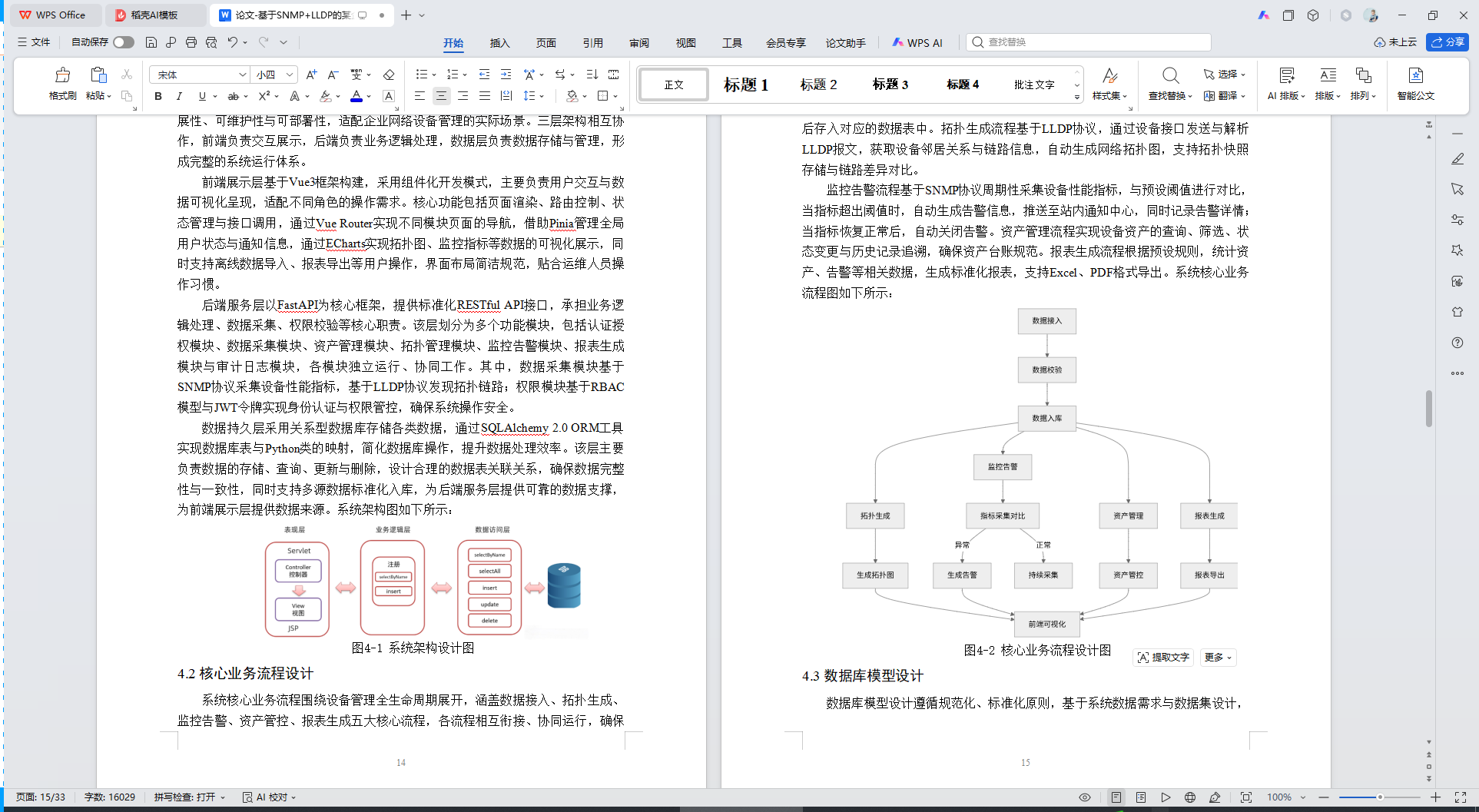This screenshot has width=1479, height=812.
Task: Open the Translate (翻译) dropdown
Action: [1224, 96]
